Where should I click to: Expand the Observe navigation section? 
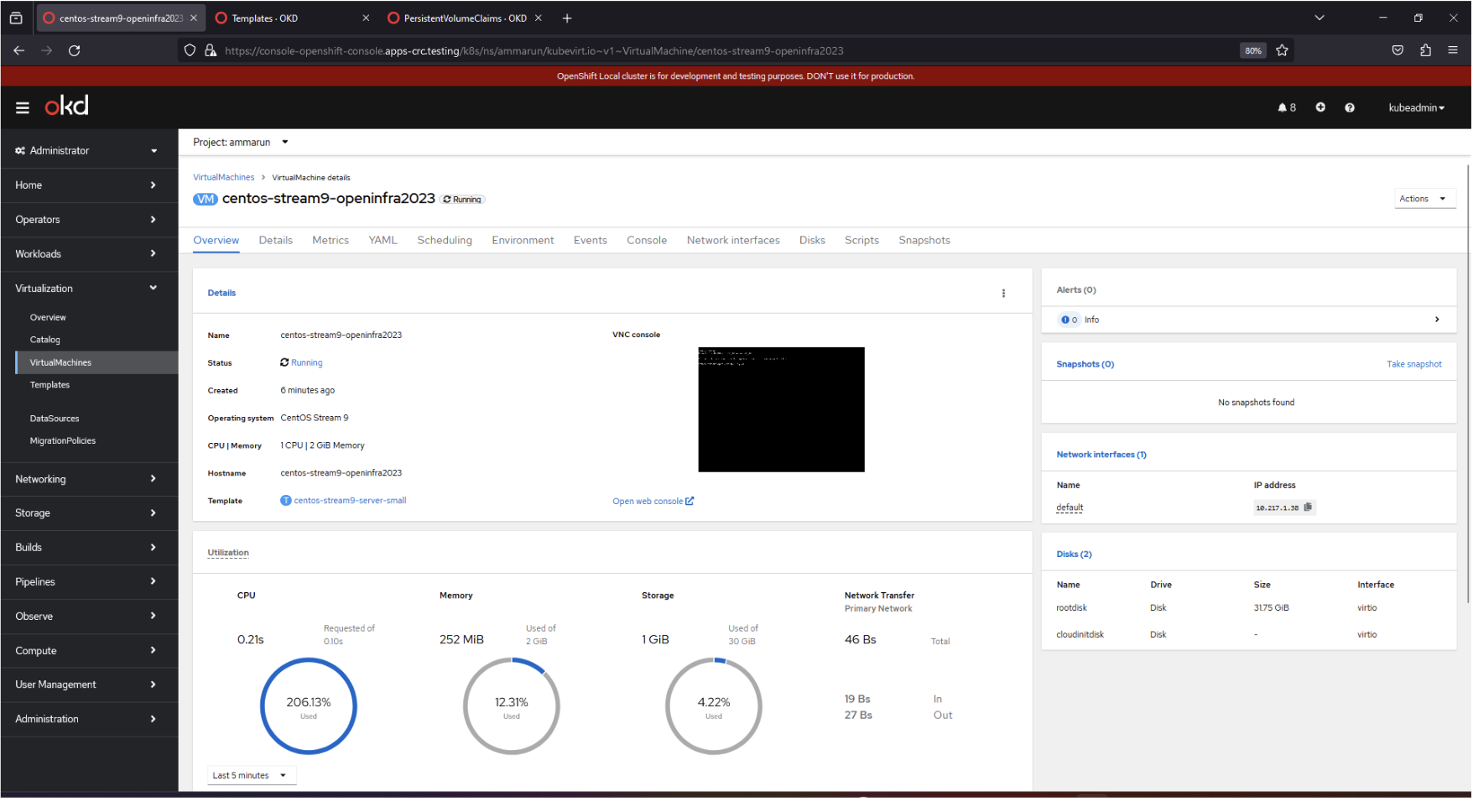coord(89,617)
